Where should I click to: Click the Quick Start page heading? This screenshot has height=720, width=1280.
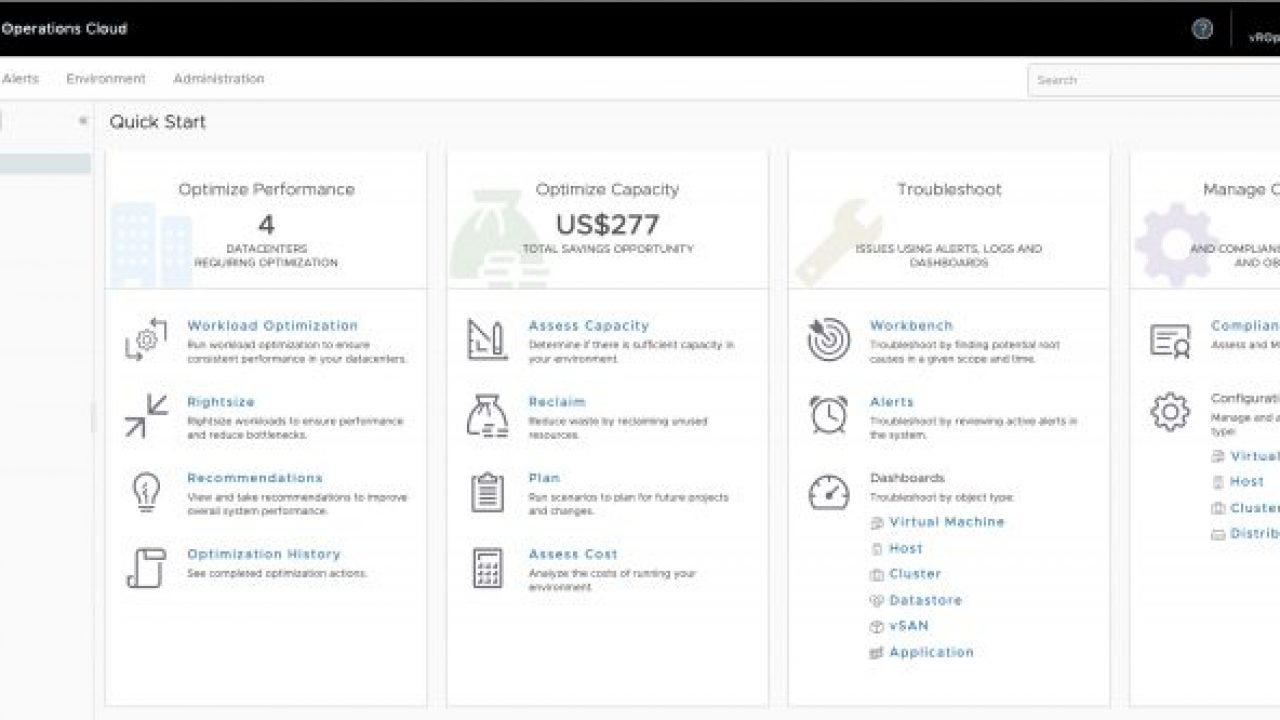[158, 122]
